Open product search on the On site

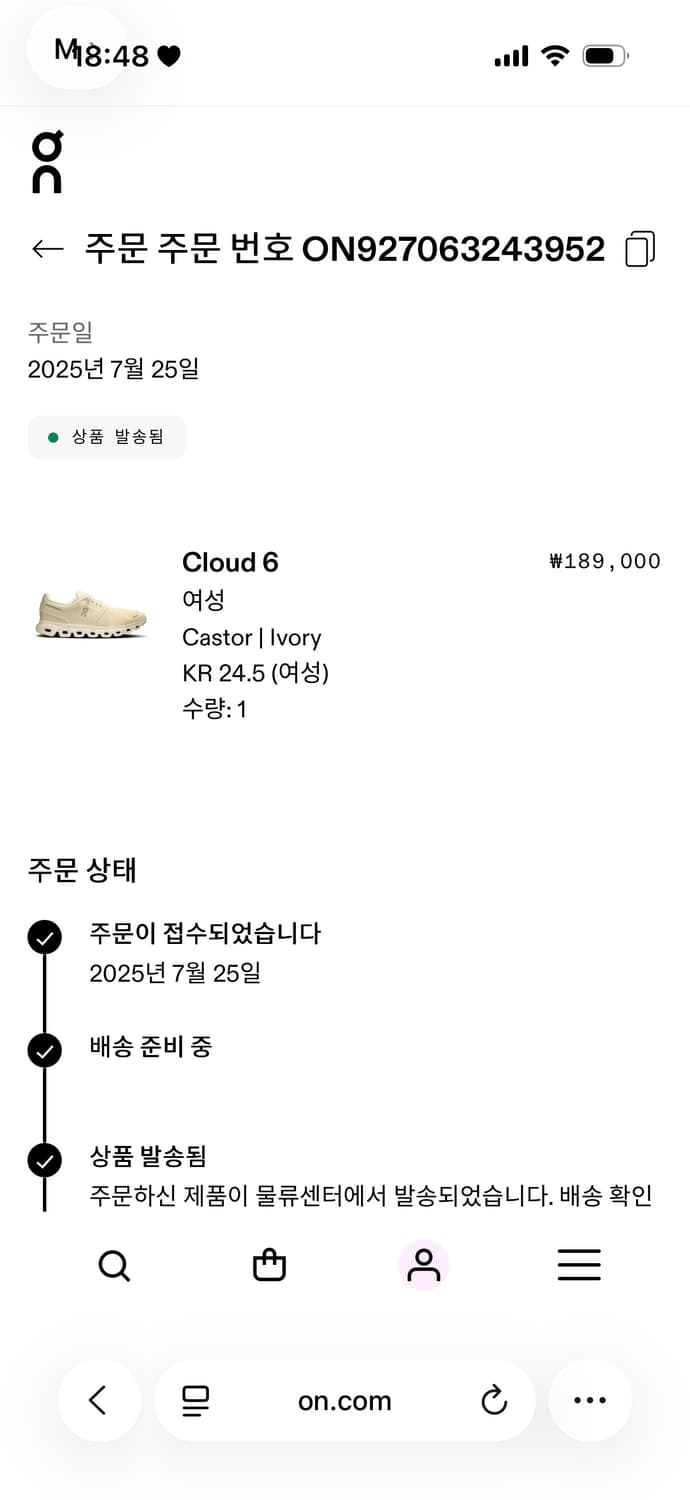pyautogui.click(x=114, y=1265)
